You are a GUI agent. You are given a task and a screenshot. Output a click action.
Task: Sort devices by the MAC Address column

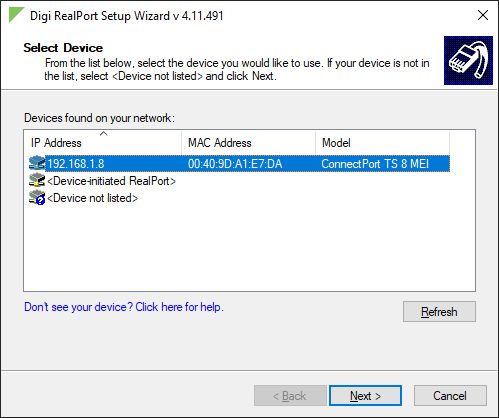pos(248,143)
